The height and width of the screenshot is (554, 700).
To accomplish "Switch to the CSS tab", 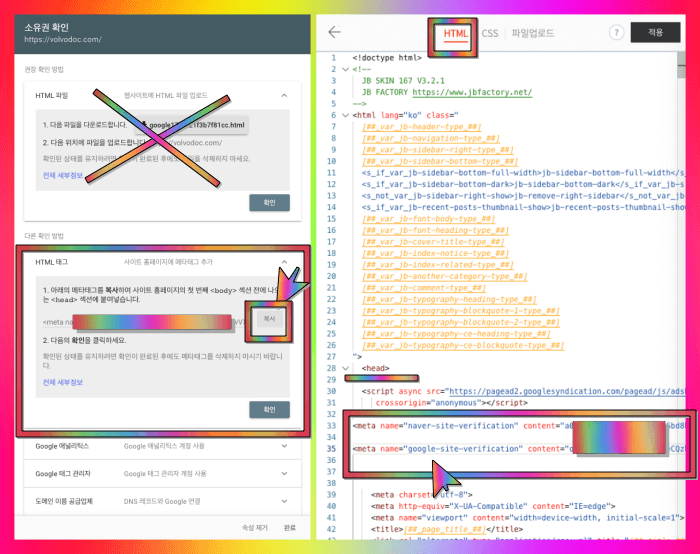I will click(490, 33).
